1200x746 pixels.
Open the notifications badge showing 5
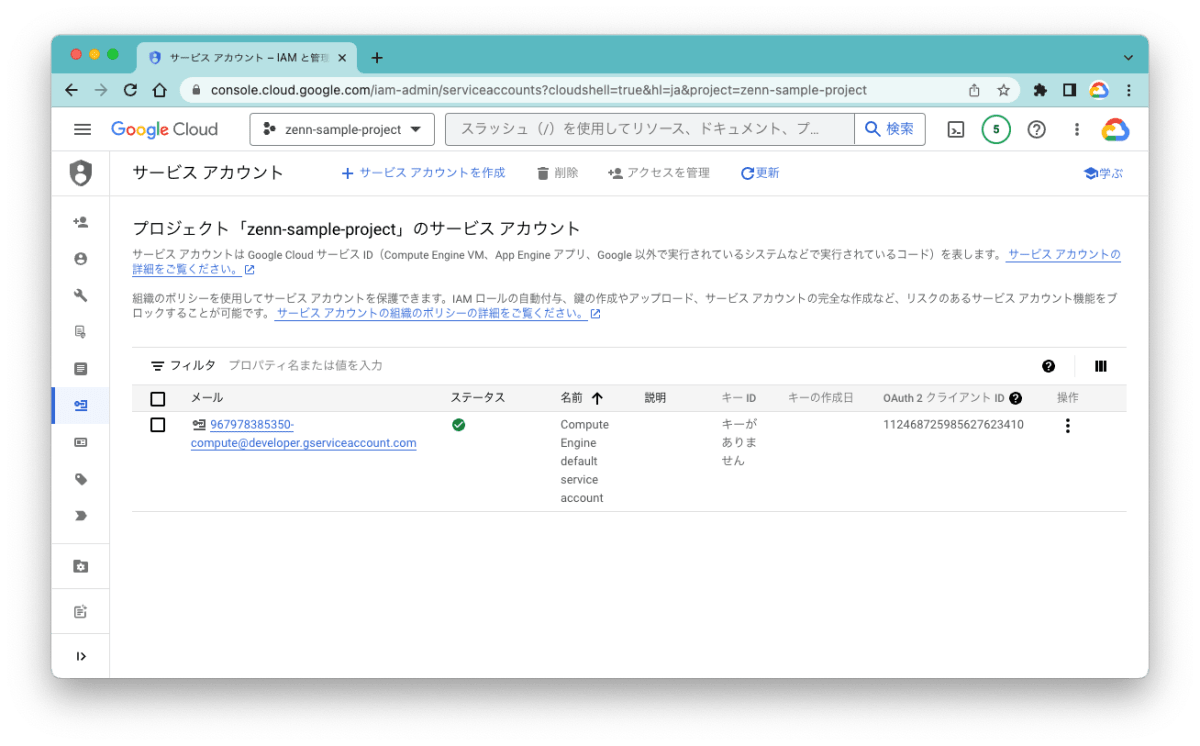pyautogui.click(x=996, y=129)
